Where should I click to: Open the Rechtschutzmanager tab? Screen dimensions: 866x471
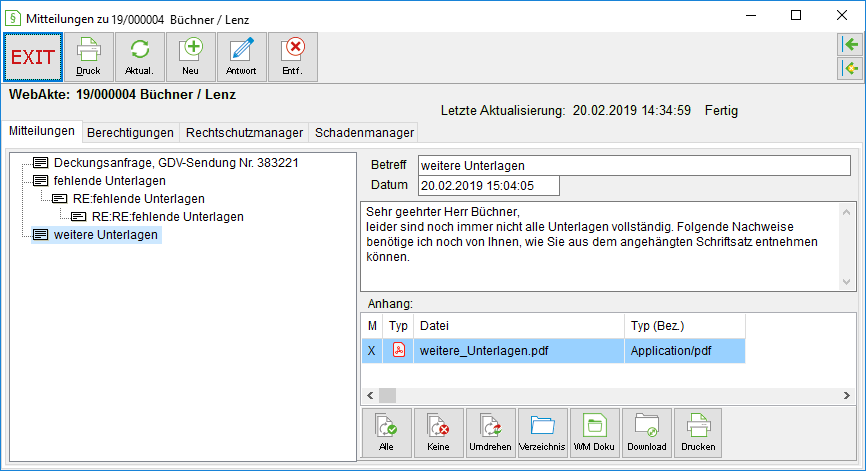point(244,133)
